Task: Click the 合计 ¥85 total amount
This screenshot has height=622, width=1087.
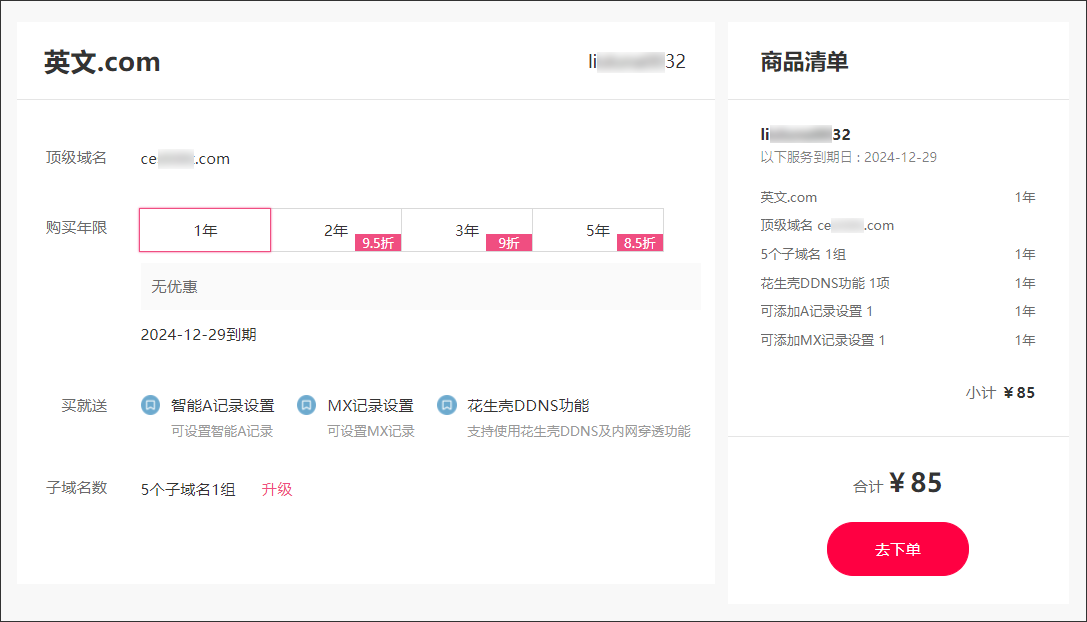Action: (x=898, y=483)
